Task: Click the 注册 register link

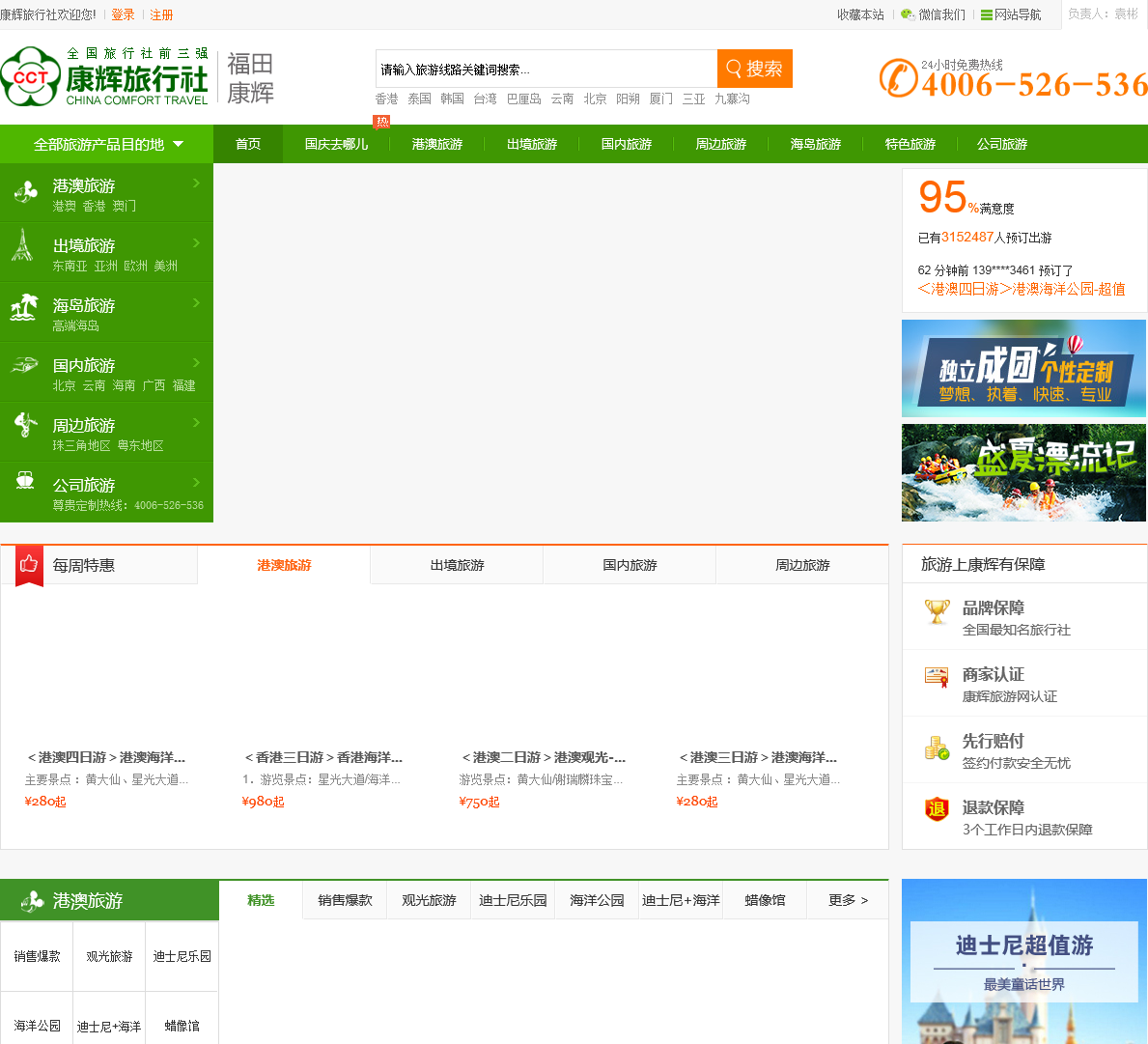Action: (x=161, y=14)
